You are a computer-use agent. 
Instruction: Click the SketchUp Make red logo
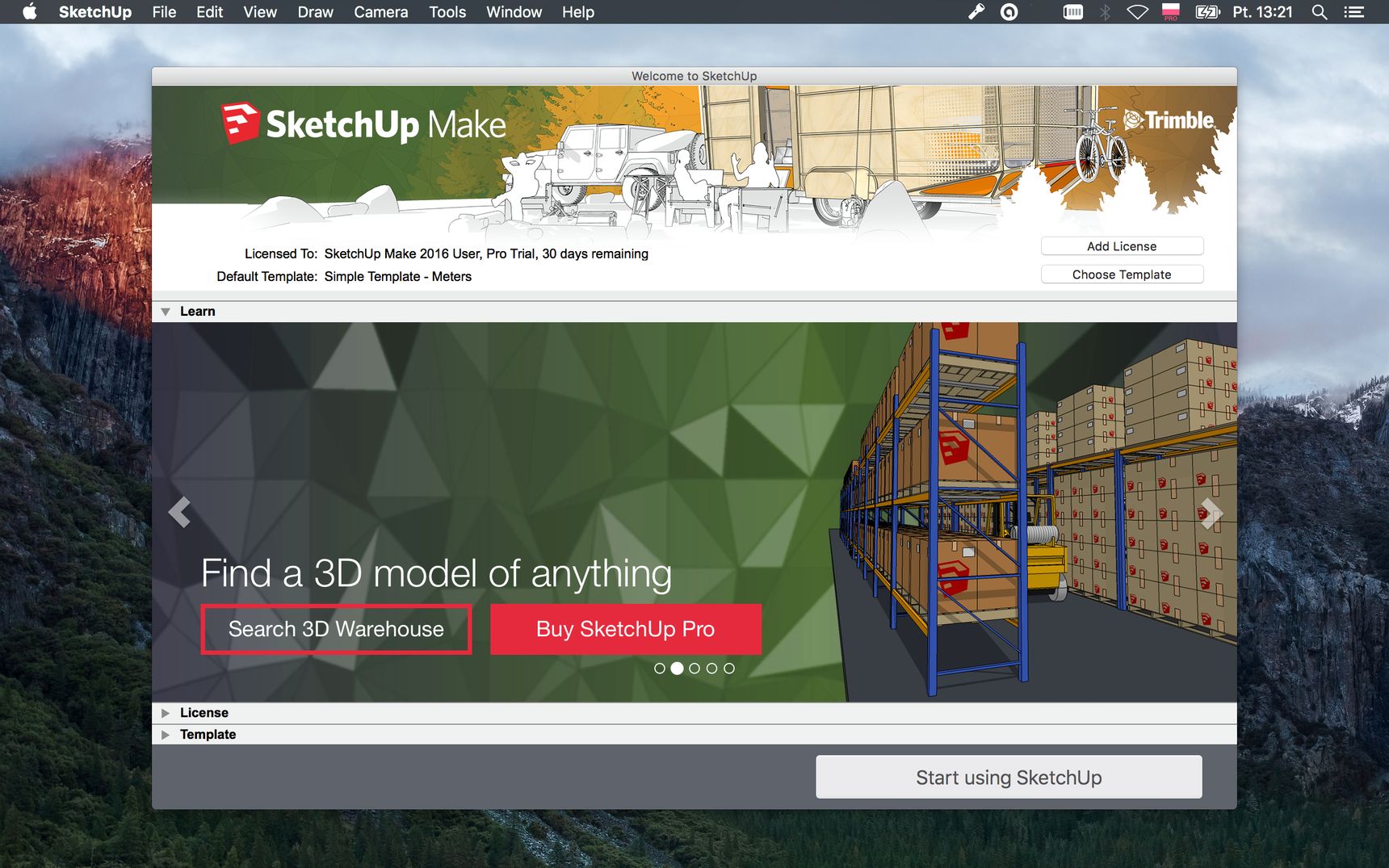click(x=241, y=123)
